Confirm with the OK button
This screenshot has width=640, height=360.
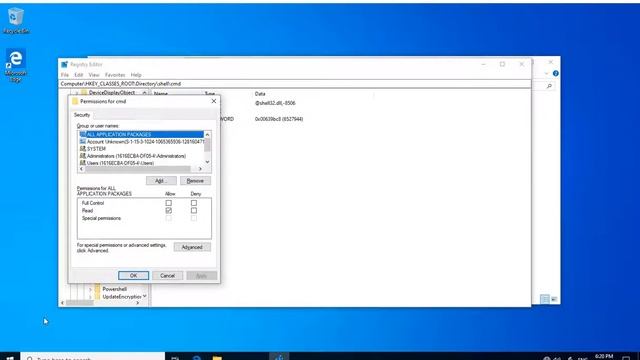(133, 276)
